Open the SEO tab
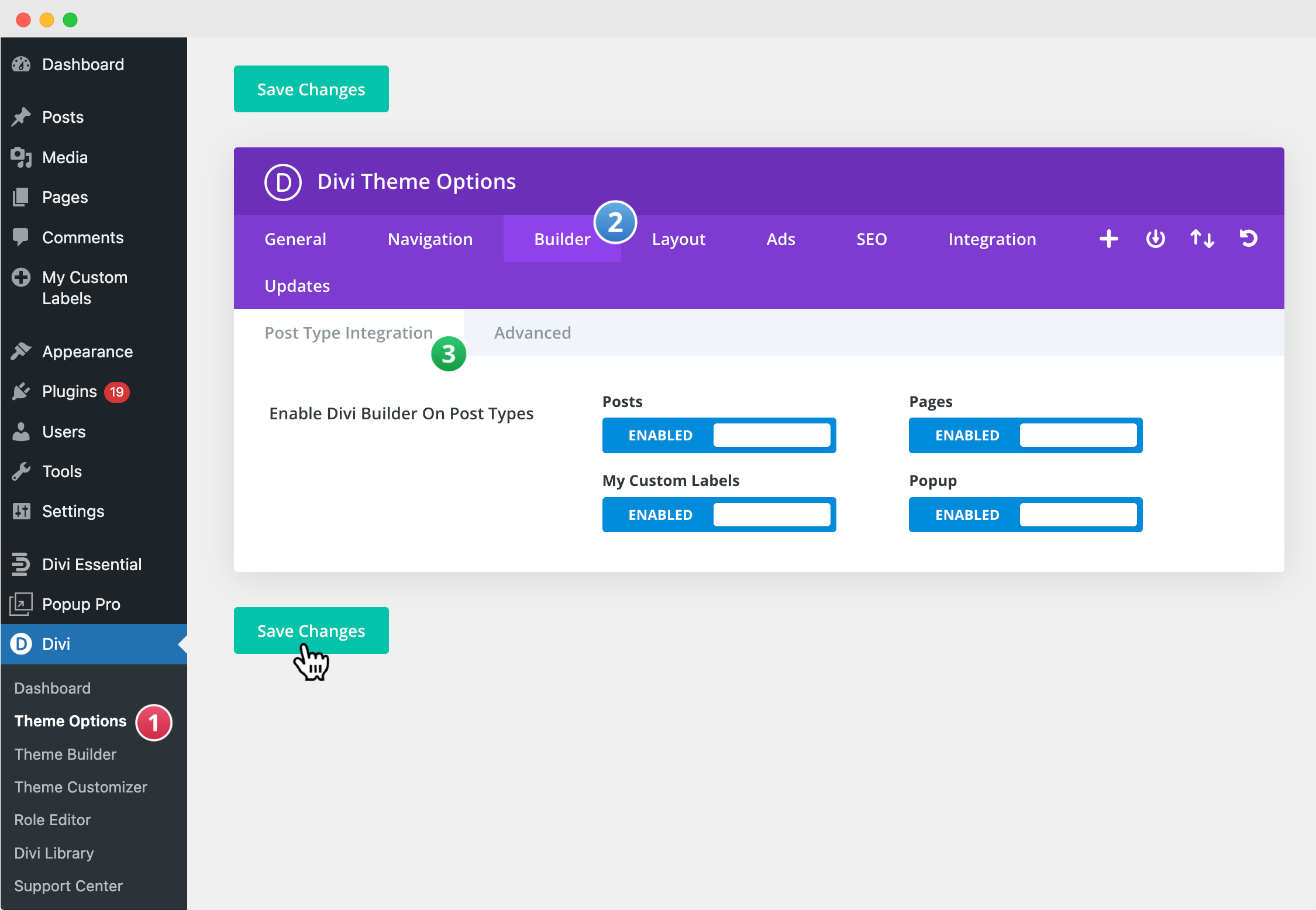The height and width of the screenshot is (910, 1316). [871, 239]
